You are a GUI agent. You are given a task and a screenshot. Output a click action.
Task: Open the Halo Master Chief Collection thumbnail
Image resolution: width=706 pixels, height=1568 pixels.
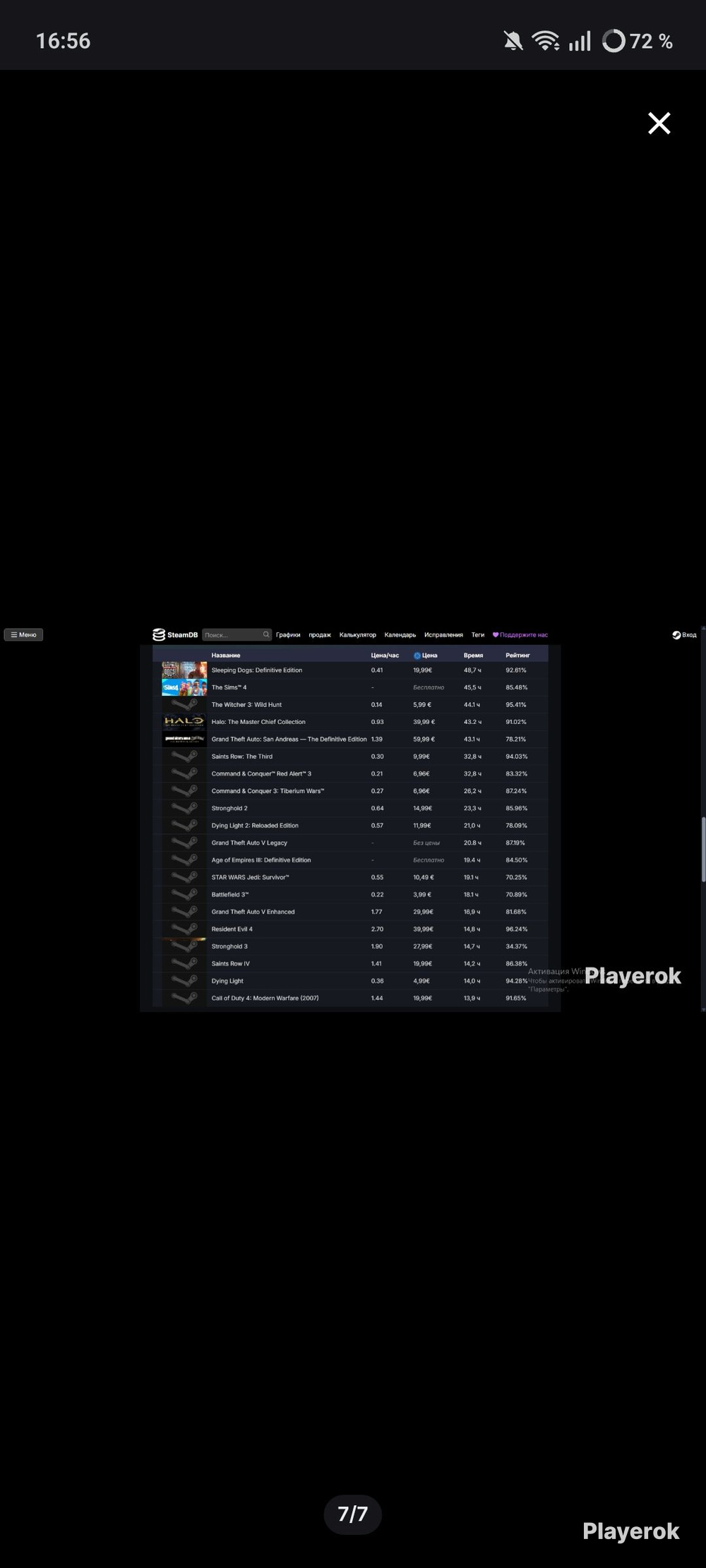point(184,721)
